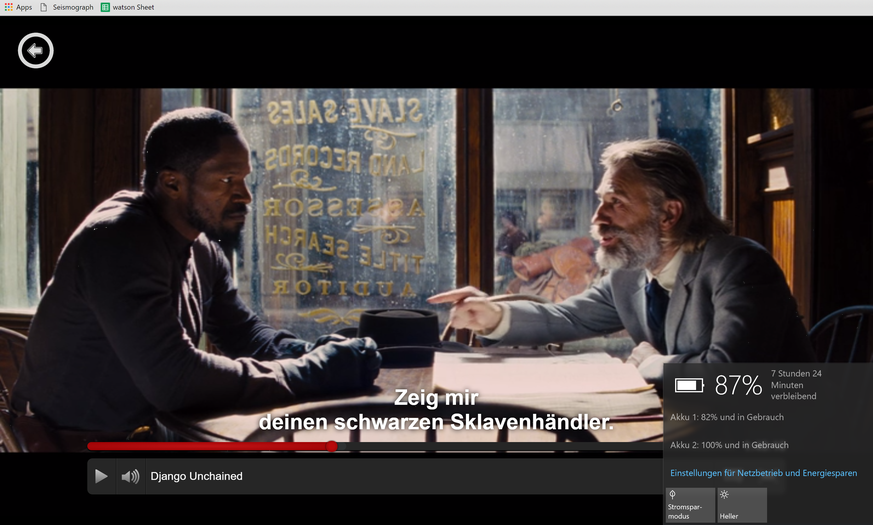
Task: Click the 87% battery percentage
Action: pyautogui.click(x=738, y=385)
